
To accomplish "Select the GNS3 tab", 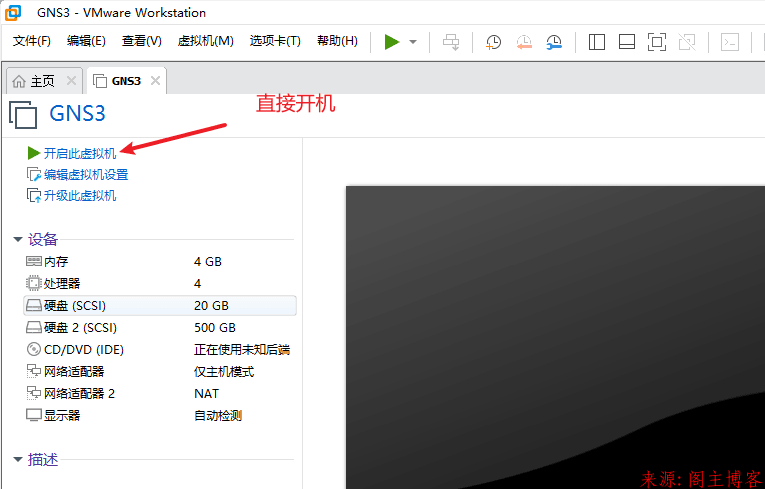I will click(x=126, y=81).
